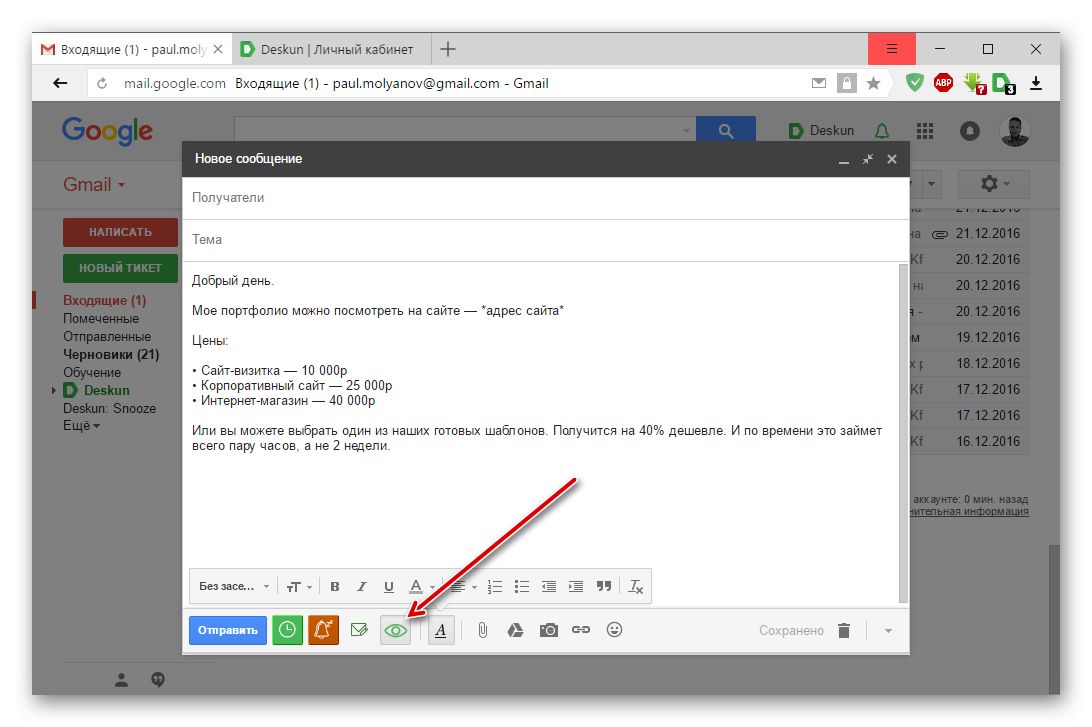The width and height of the screenshot is (1092, 727).
Task: Open the text size dropdown
Action: [299, 587]
